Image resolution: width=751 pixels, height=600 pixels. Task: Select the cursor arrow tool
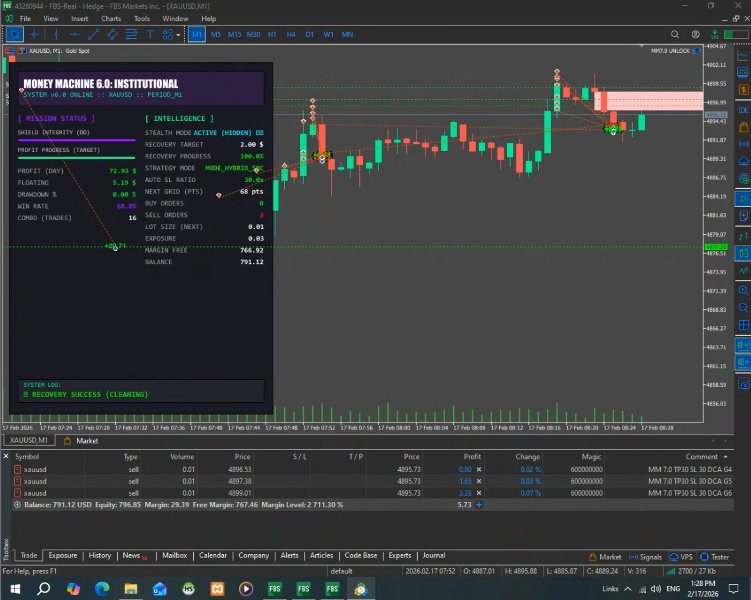[x=15, y=34]
